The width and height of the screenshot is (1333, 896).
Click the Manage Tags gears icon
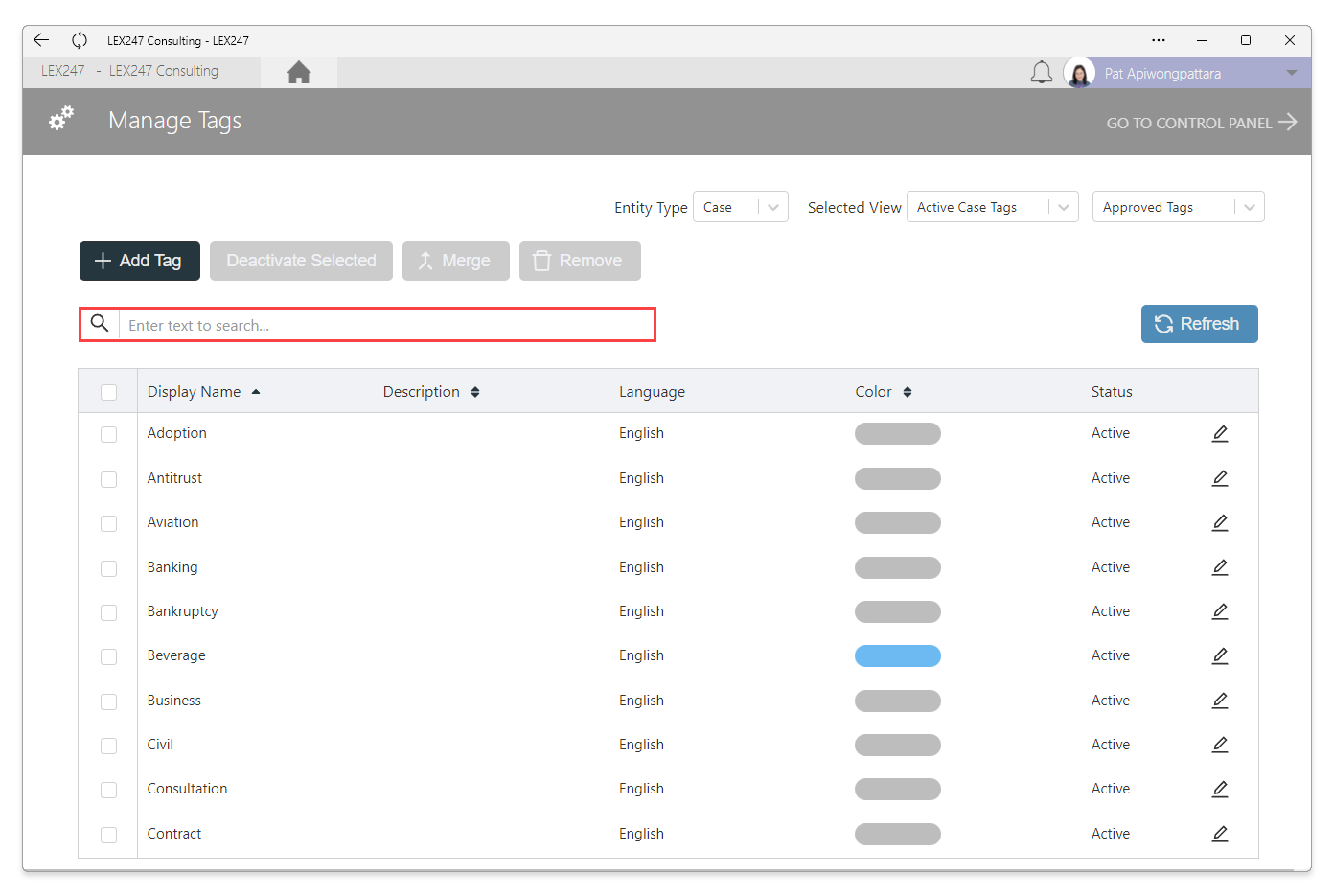click(x=61, y=119)
